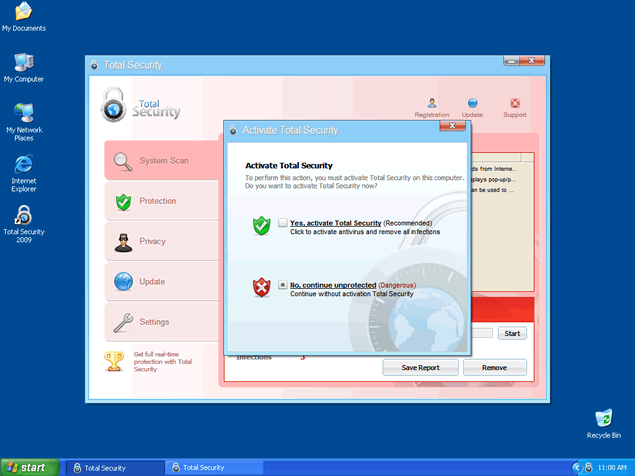Open Internet Explorer from the desktop
Image resolution: width=635 pixels, height=476 pixels.
(23, 164)
